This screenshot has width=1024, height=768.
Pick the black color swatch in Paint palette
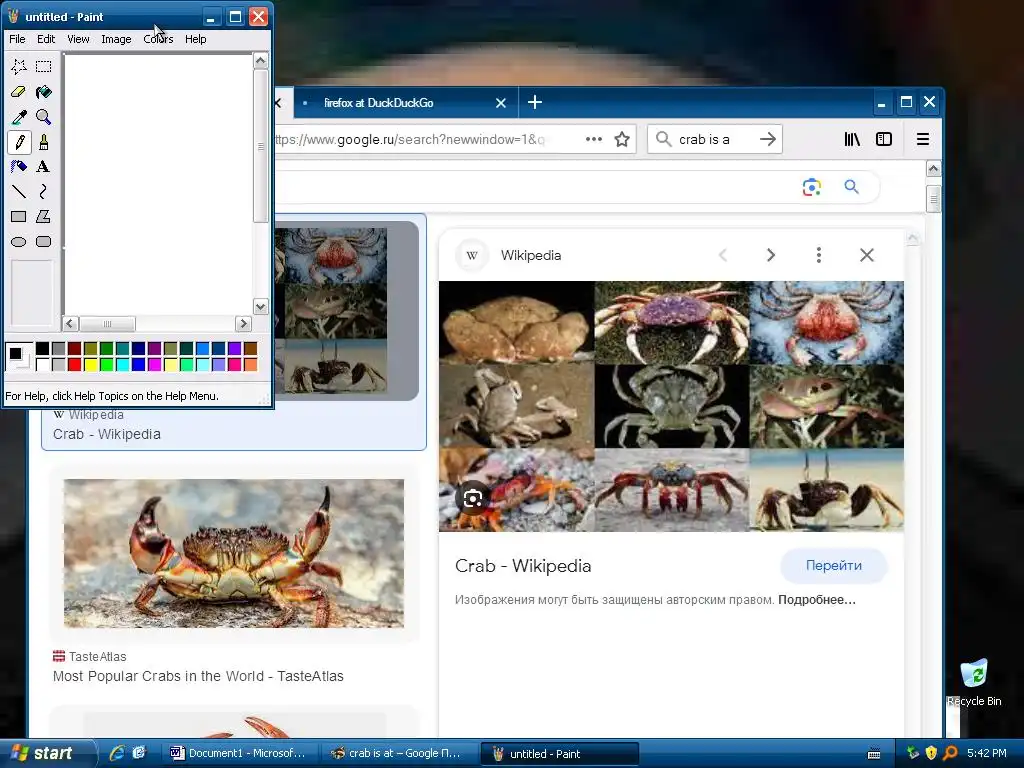pos(42,349)
